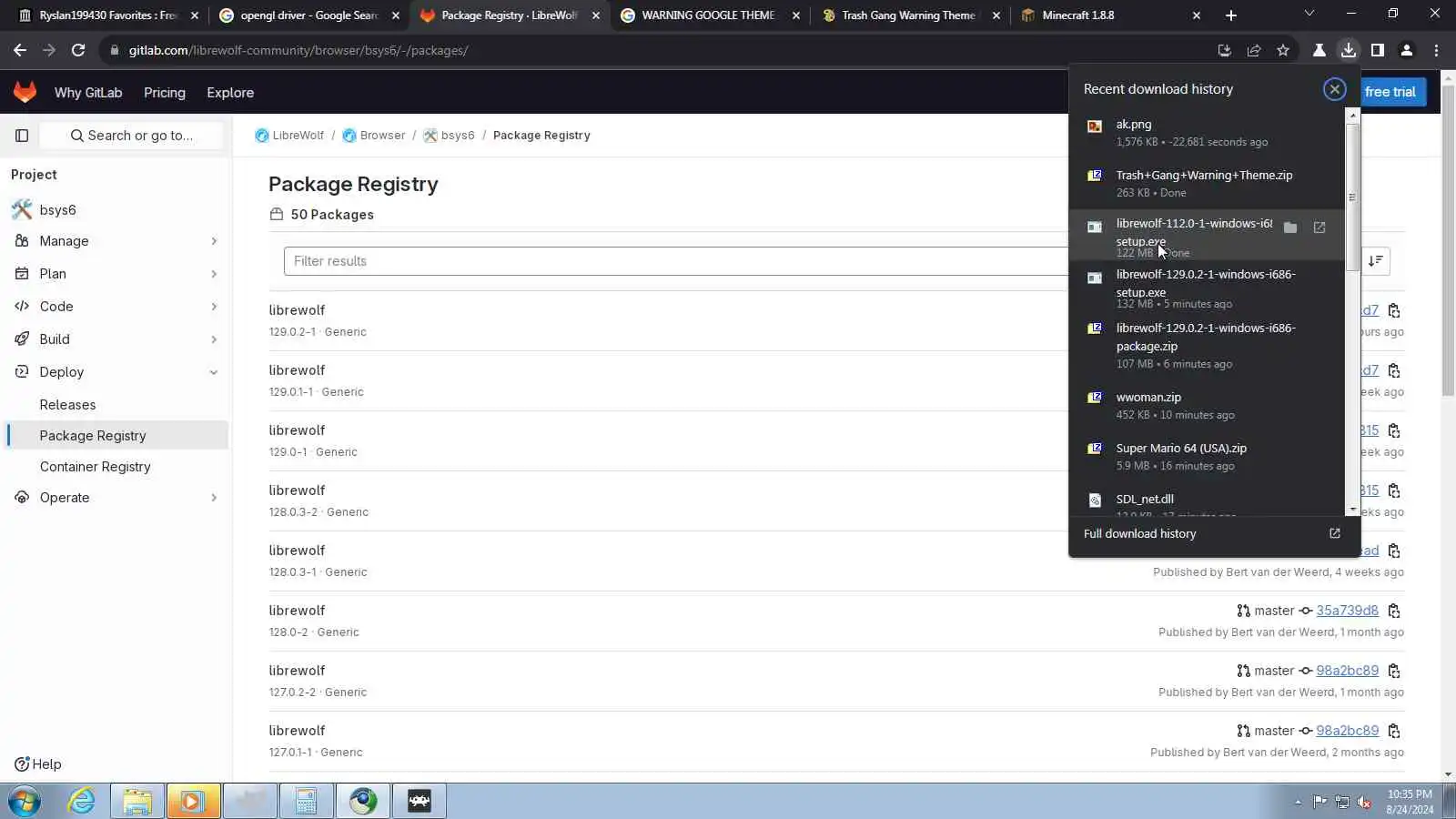The image size is (1456, 819).
Task: Close the Minecraft 1.8.8 tab
Action: (x=1196, y=15)
